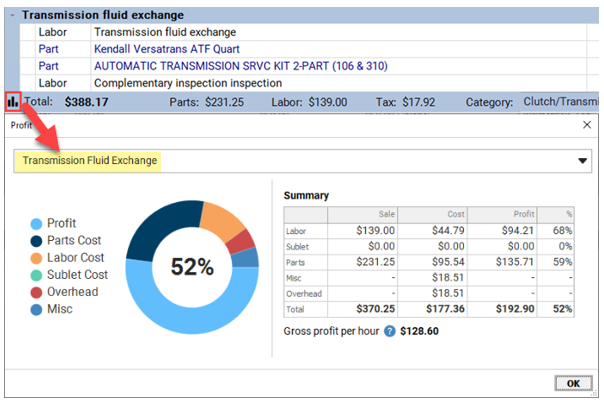604x400 pixels.
Task: Click the Parts Cost legend dot
Action: click(36, 241)
